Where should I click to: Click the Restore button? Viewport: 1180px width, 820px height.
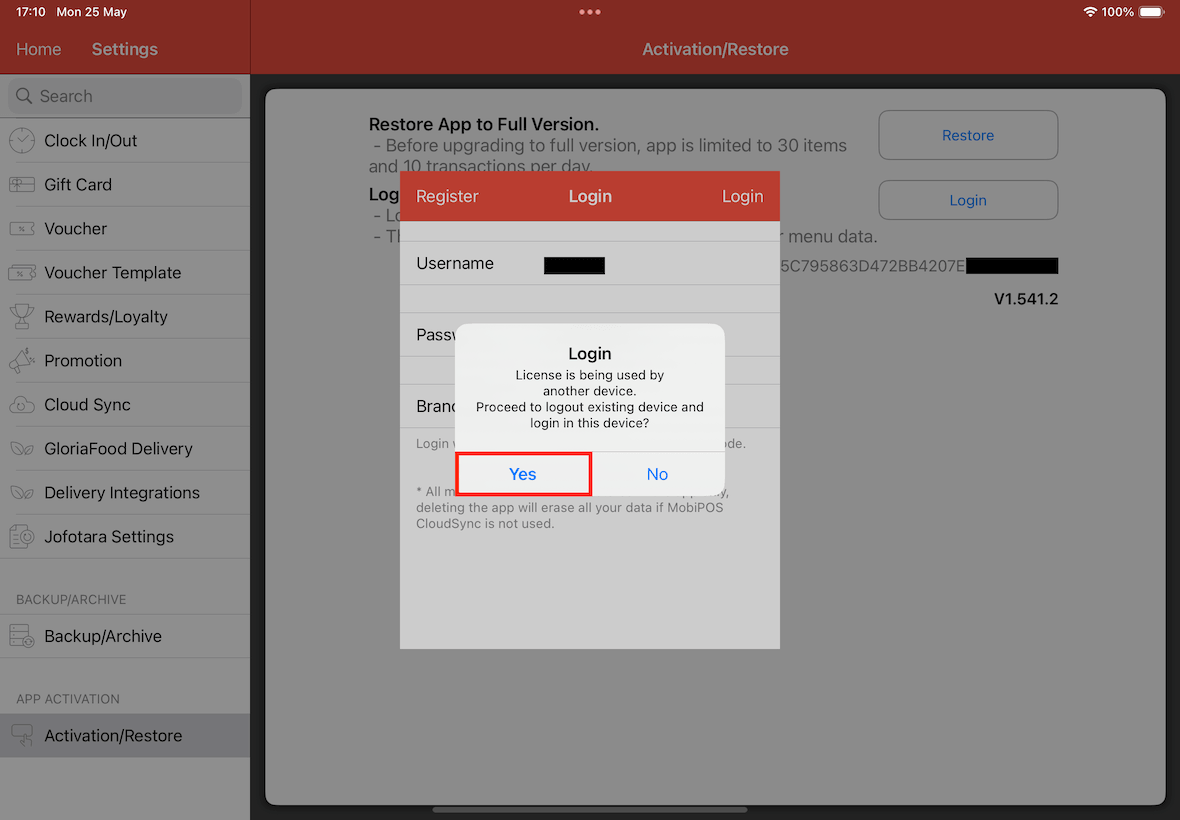(968, 135)
